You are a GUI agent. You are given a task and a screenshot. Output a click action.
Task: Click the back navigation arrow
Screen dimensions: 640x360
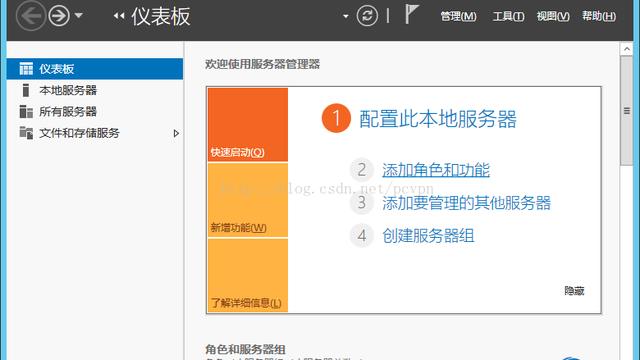tap(31, 16)
